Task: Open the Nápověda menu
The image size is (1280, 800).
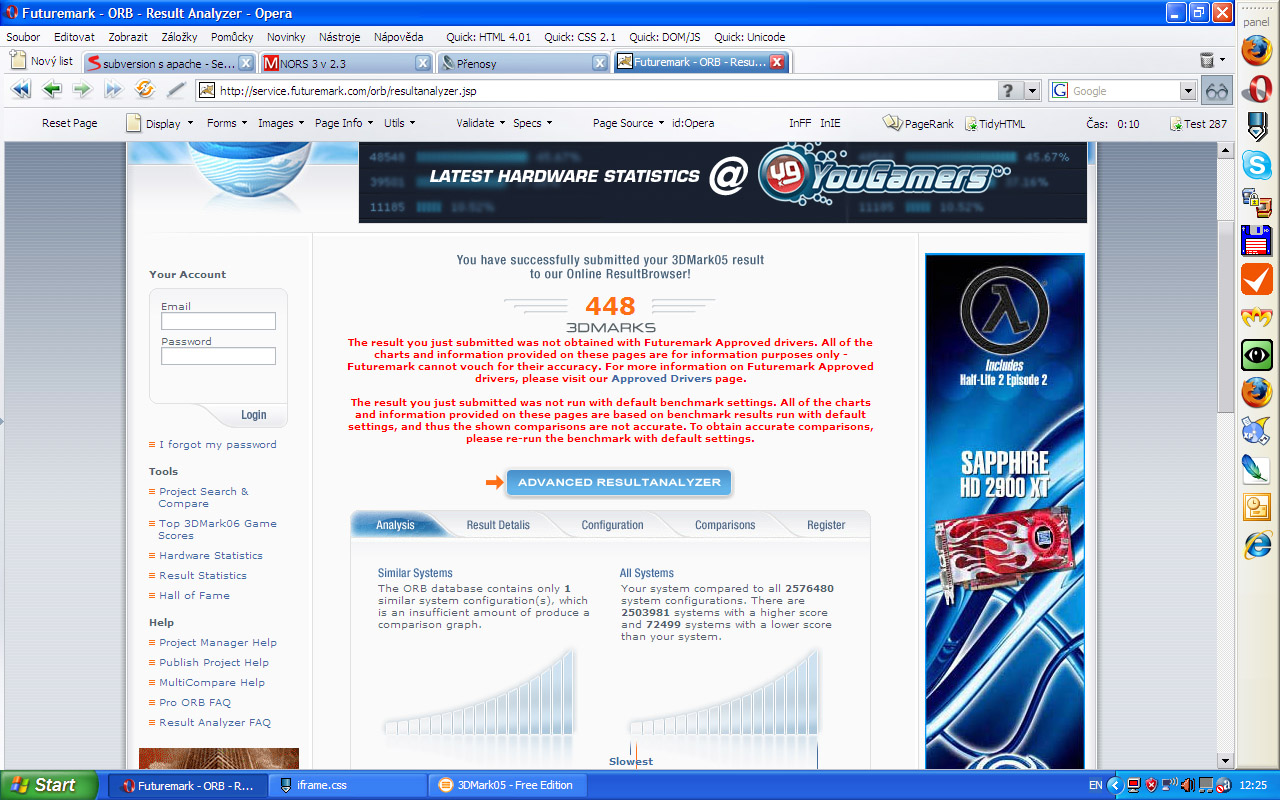Action: coord(399,37)
